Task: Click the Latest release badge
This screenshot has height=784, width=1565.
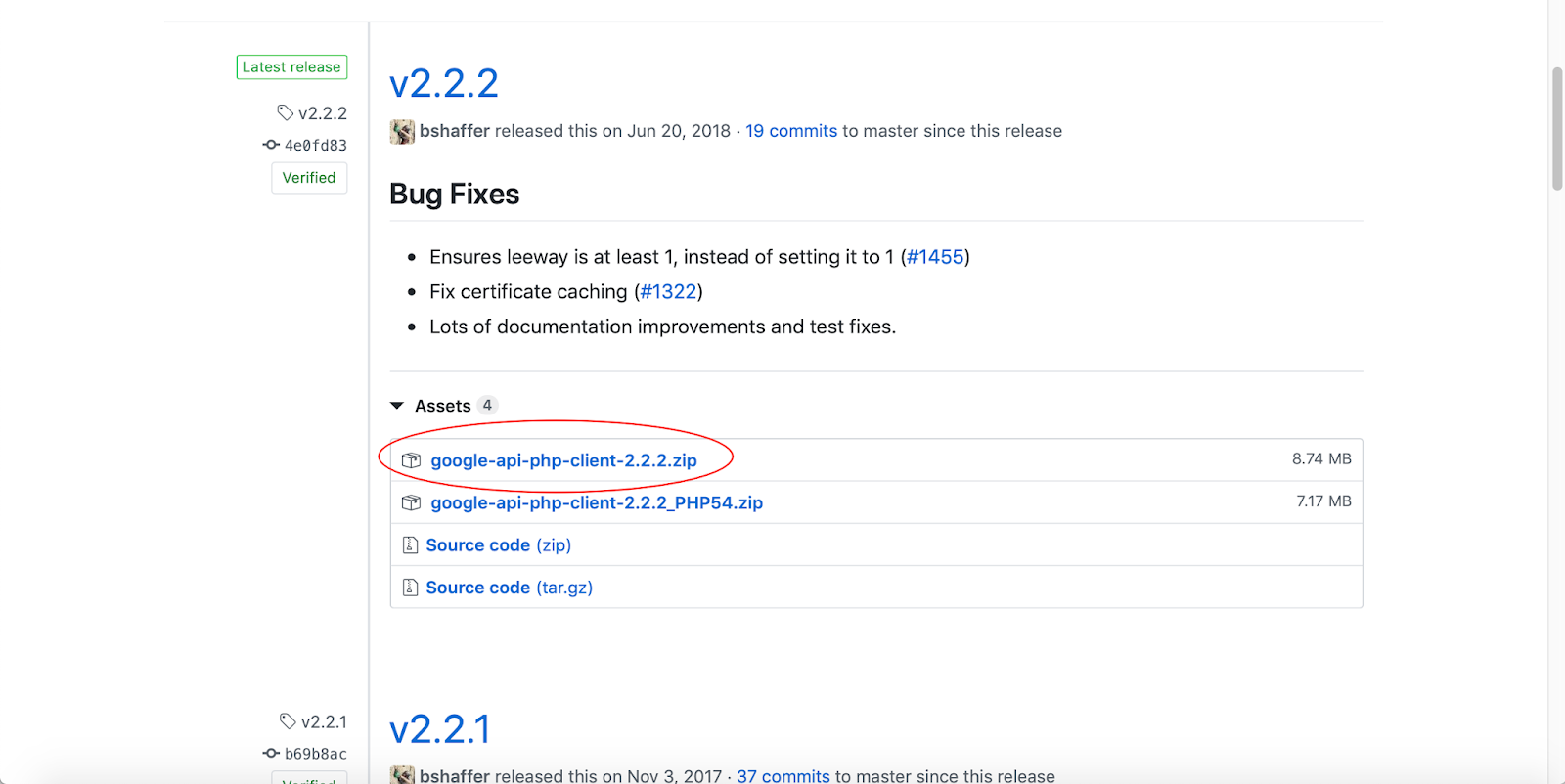Action: [x=291, y=67]
